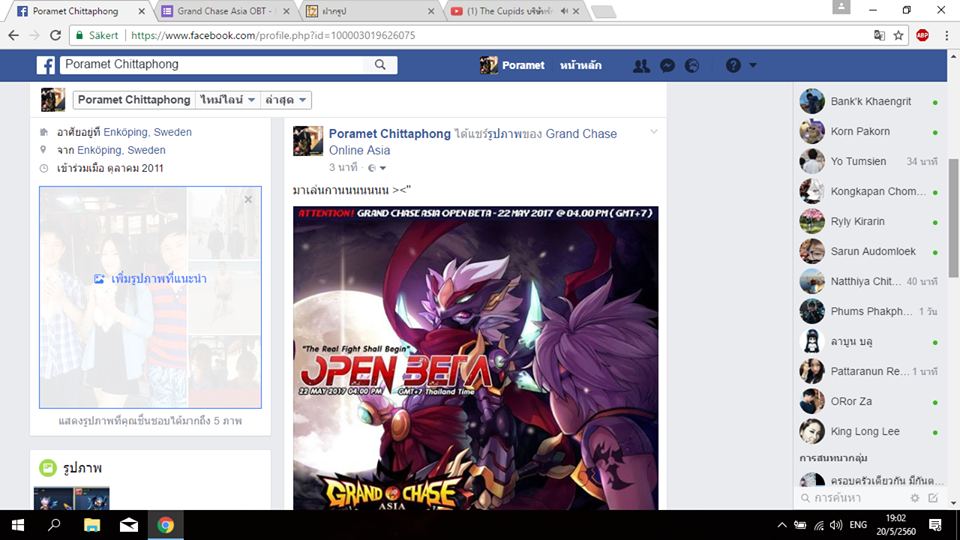Switch to Grand Chase Asia OBT tab
This screenshot has height=540, width=960.
pos(225,11)
